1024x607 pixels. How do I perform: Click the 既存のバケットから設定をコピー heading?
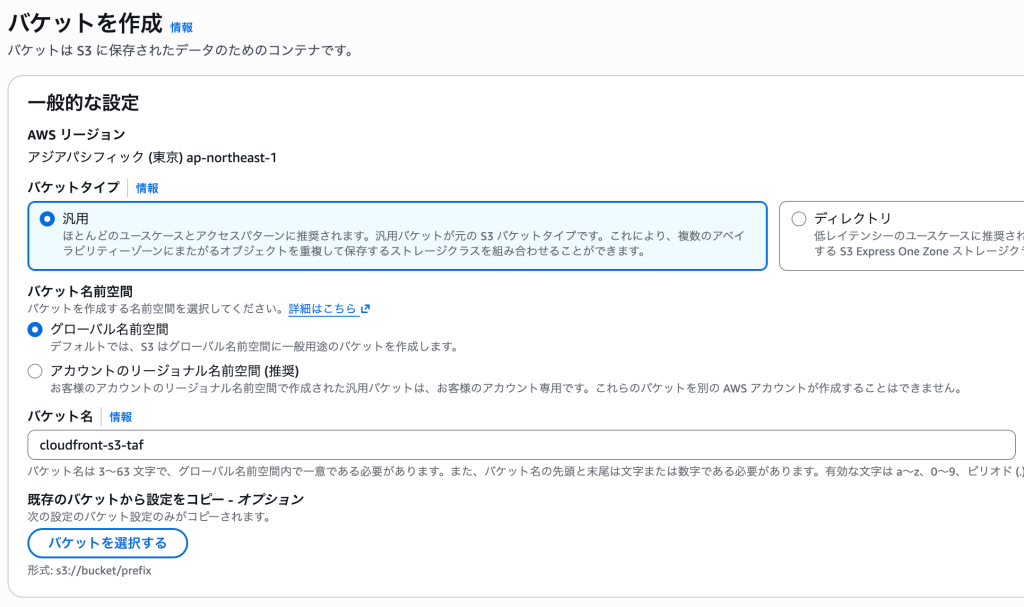(x=166, y=499)
